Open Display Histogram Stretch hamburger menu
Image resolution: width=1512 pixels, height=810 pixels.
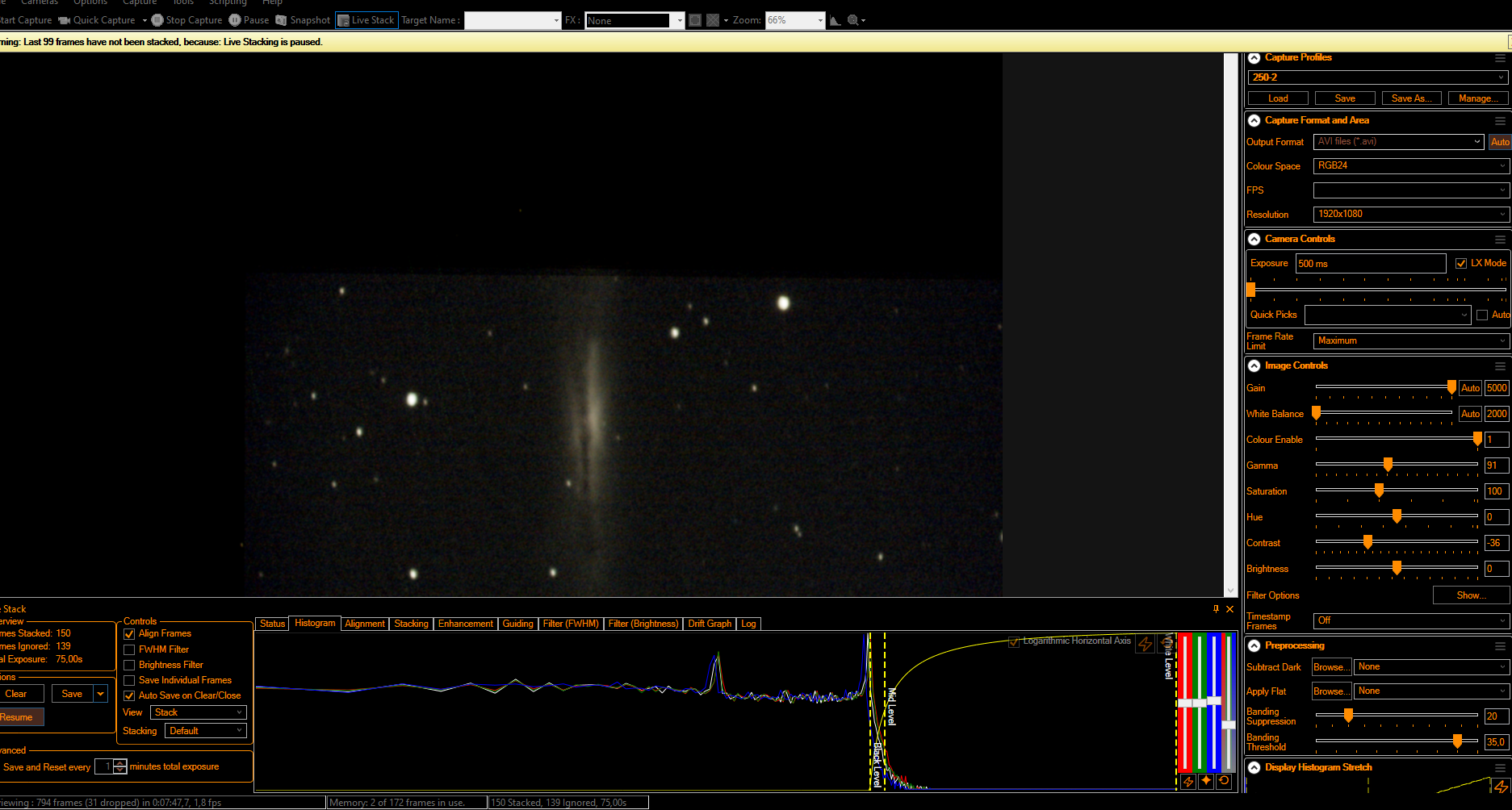point(1500,768)
